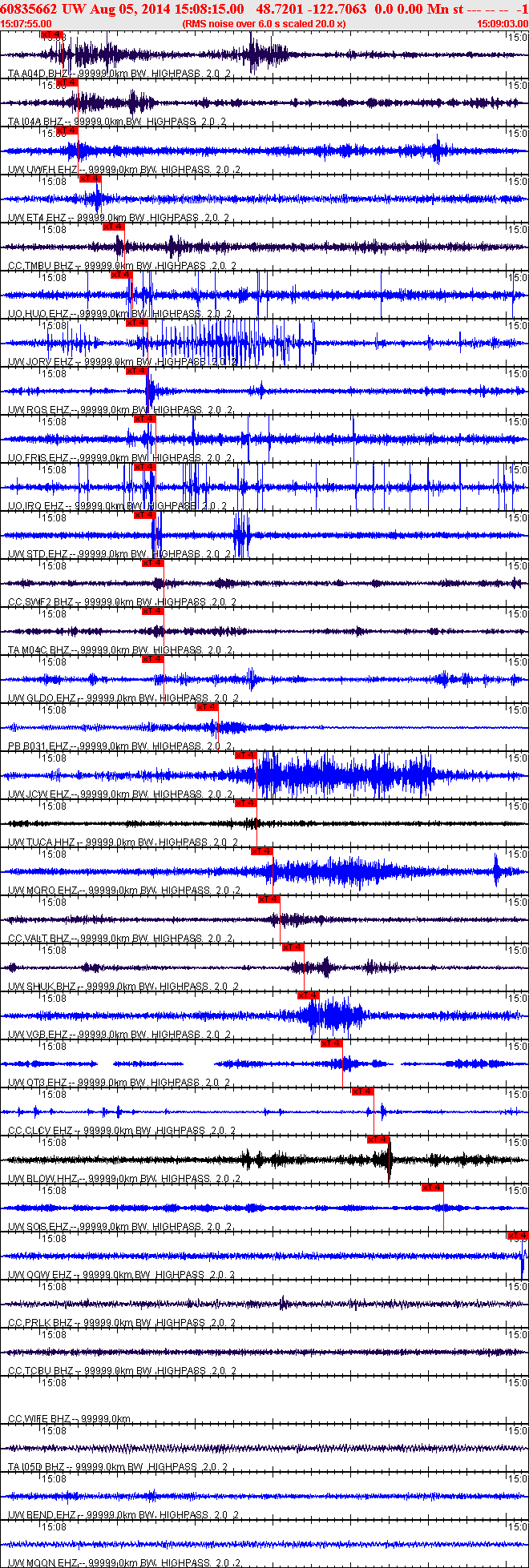Click the 'UW.TUCA.HHZ' station label

42,842
